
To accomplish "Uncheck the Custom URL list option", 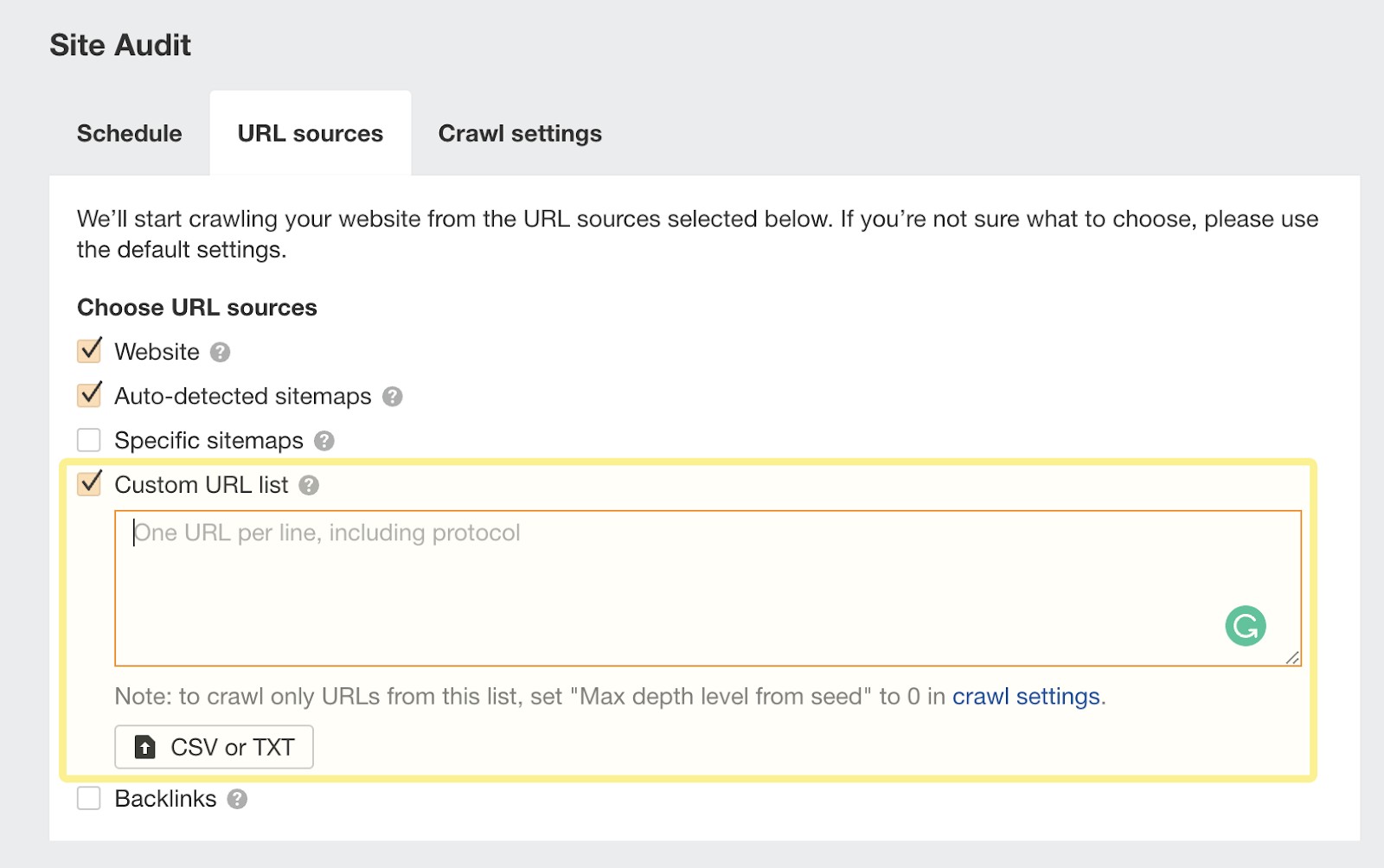I will tap(89, 484).
